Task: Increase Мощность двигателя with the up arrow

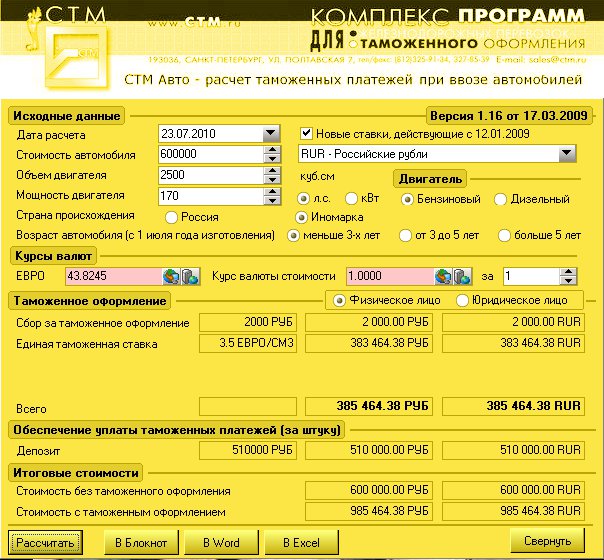Action: pos(272,191)
